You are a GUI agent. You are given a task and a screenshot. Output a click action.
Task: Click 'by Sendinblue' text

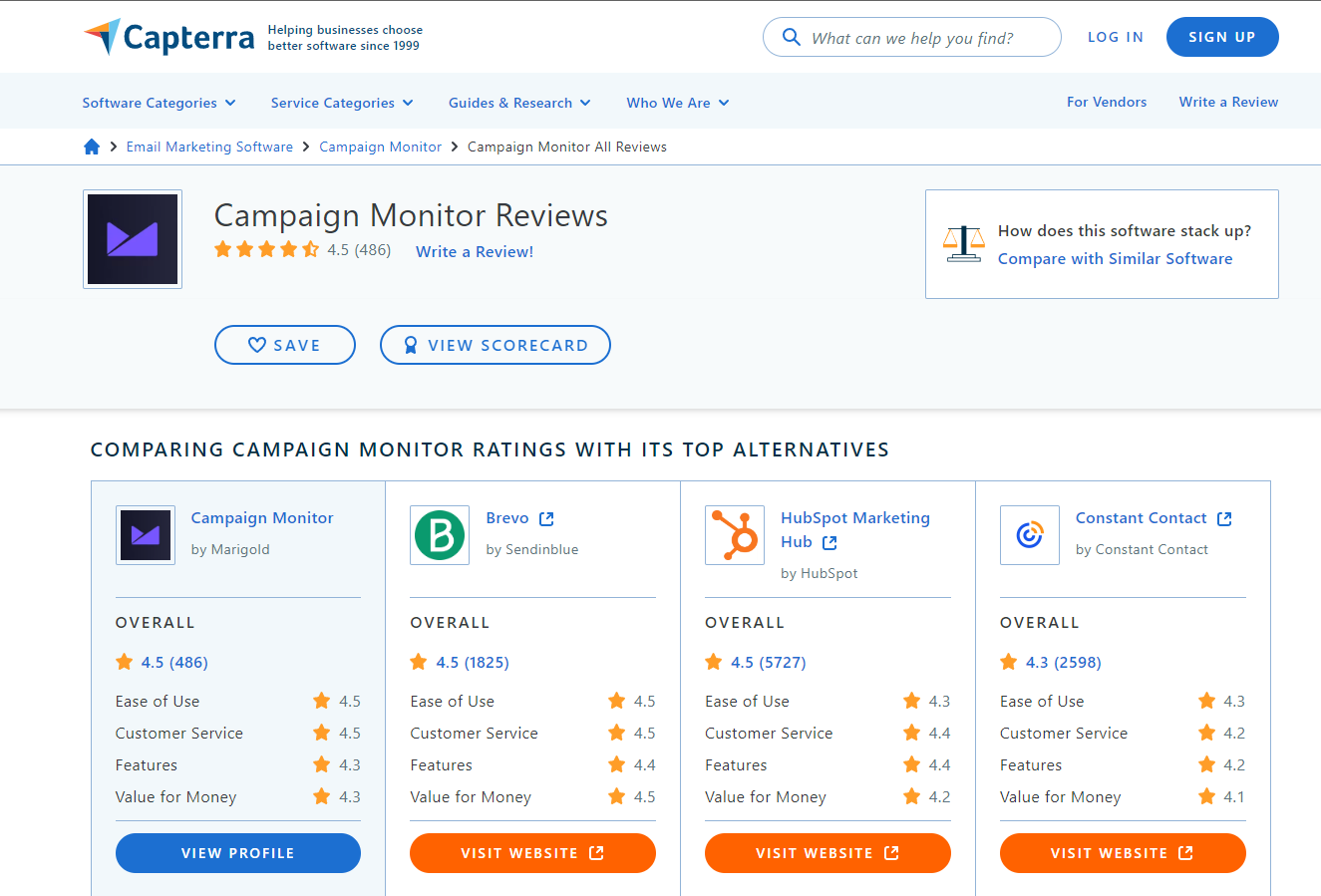click(x=532, y=549)
